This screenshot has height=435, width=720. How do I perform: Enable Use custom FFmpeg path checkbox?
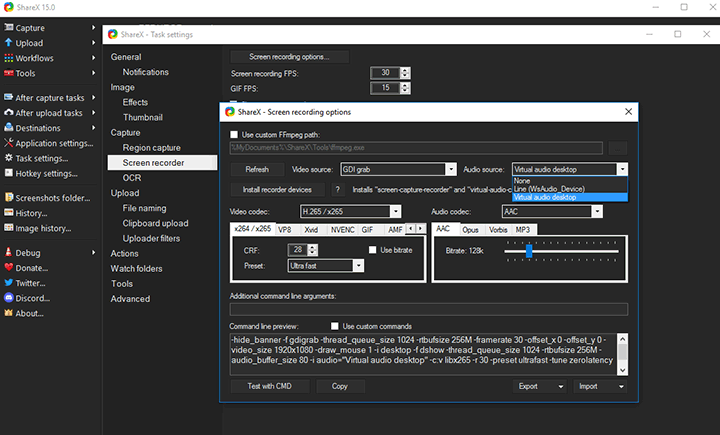(x=234, y=134)
